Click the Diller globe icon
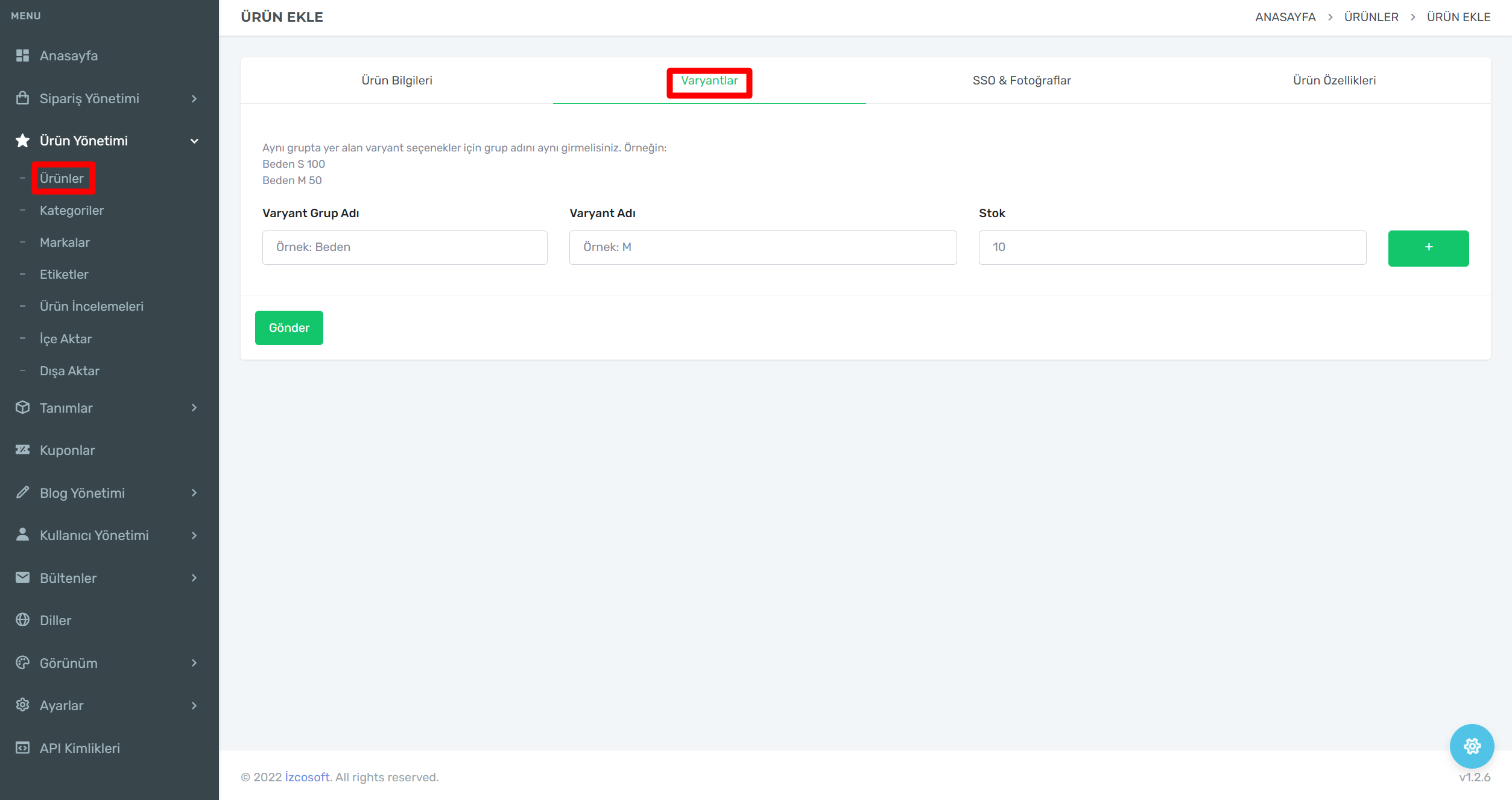This screenshot has width=1512, height=800. (22, 620)
